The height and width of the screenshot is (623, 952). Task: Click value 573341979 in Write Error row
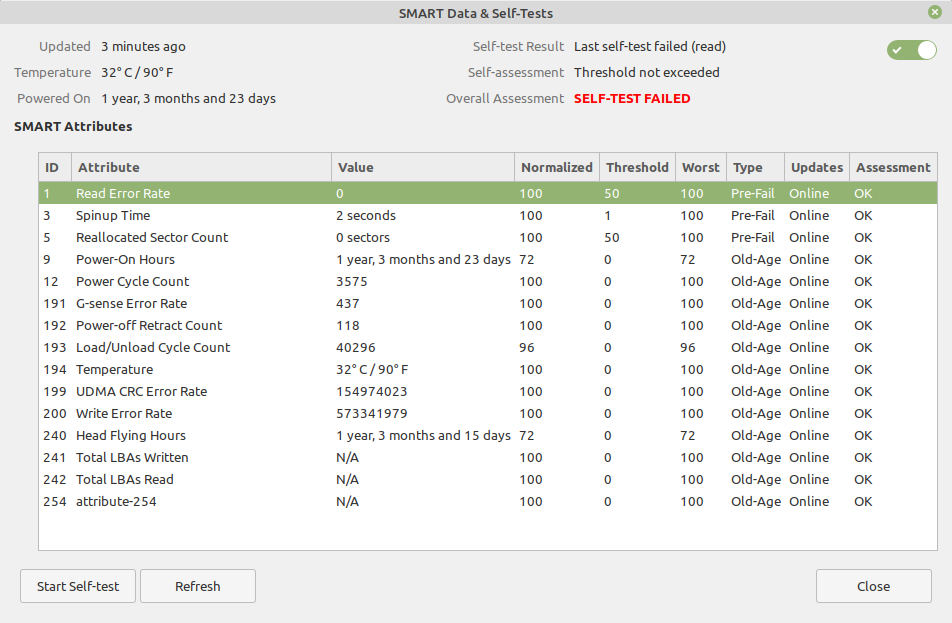pyautogui.click(x=372, y=414)
